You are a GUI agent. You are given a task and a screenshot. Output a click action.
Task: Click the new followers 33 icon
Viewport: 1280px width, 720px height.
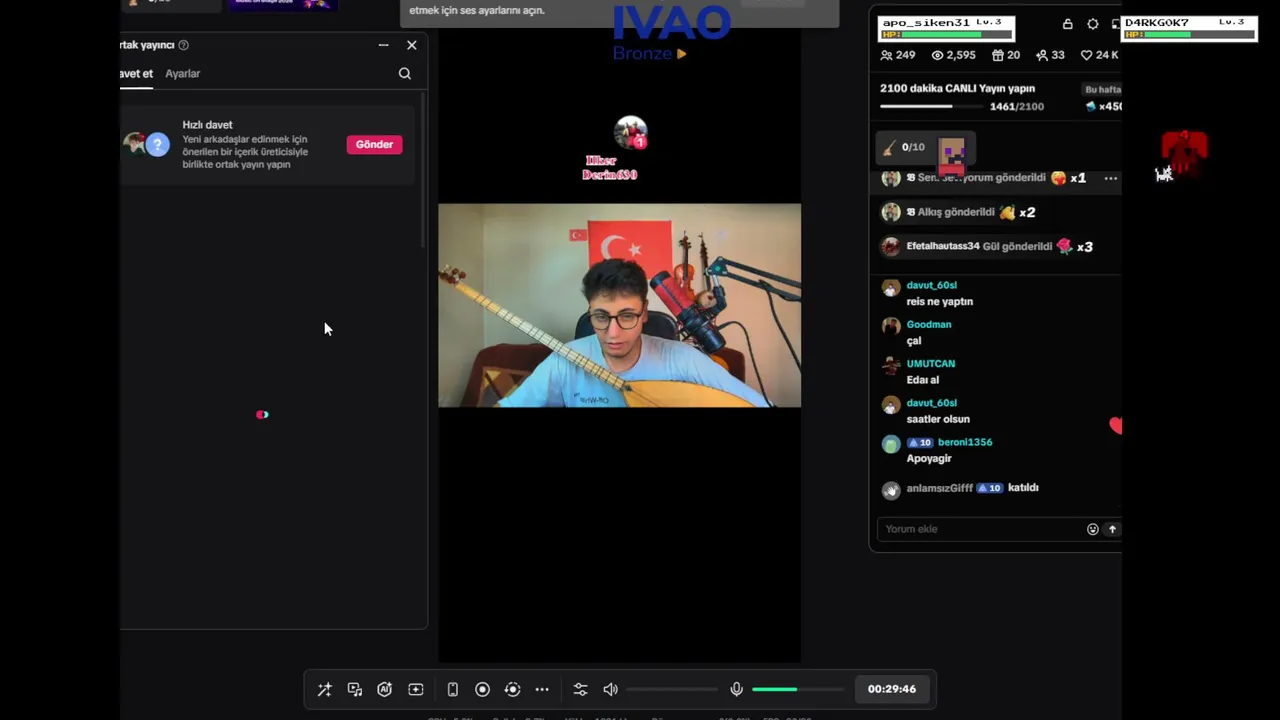(x=1042, y=55)
